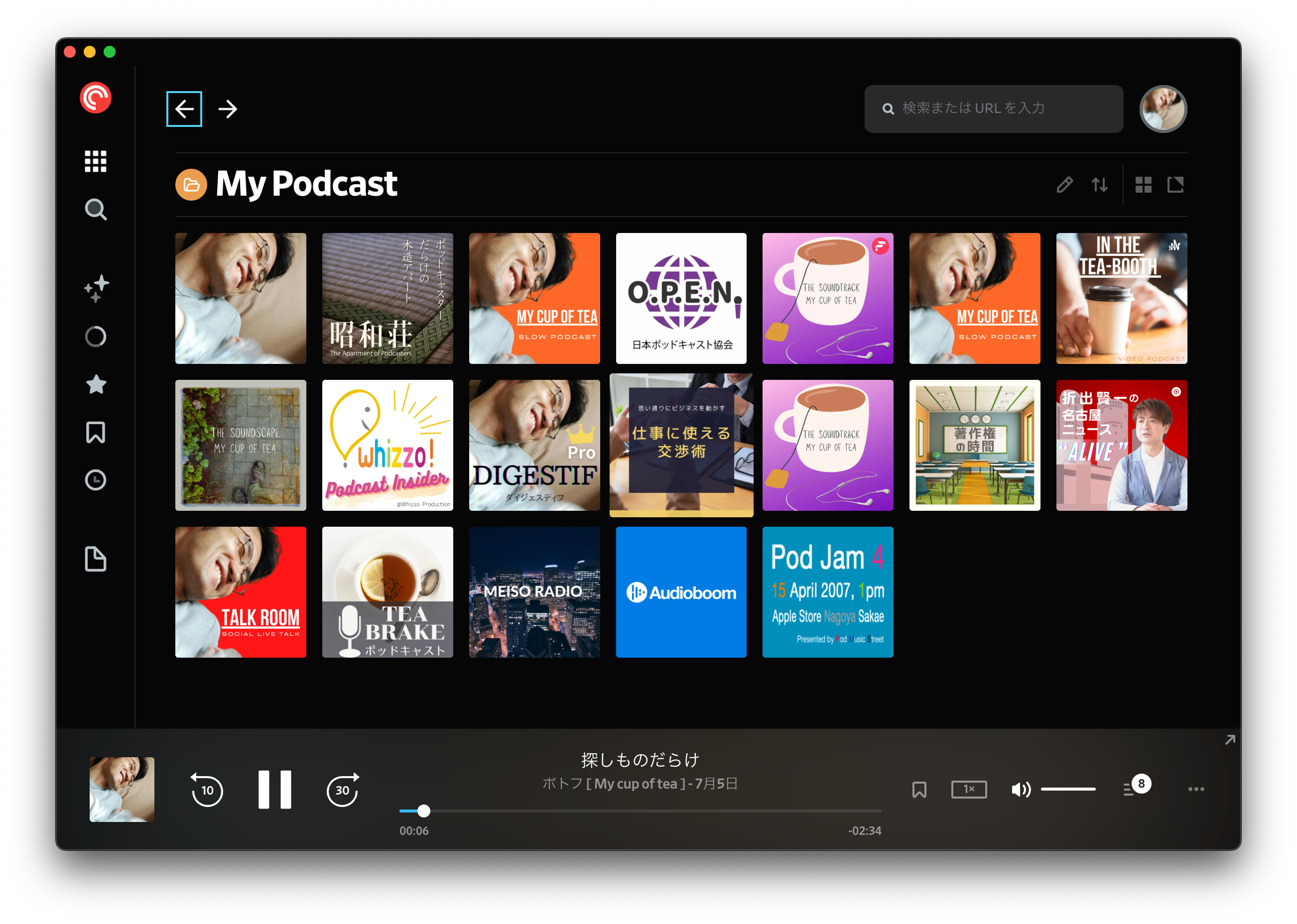Click the playback progress bar
The height and width of the screenshot is (924, 1297).
tap(640, 811)
